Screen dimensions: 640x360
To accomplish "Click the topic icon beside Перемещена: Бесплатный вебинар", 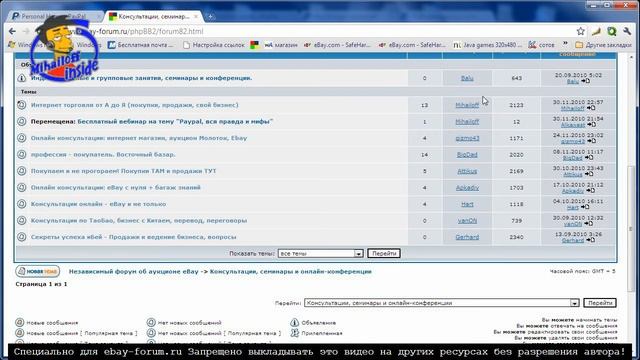I will coord(22,122).
